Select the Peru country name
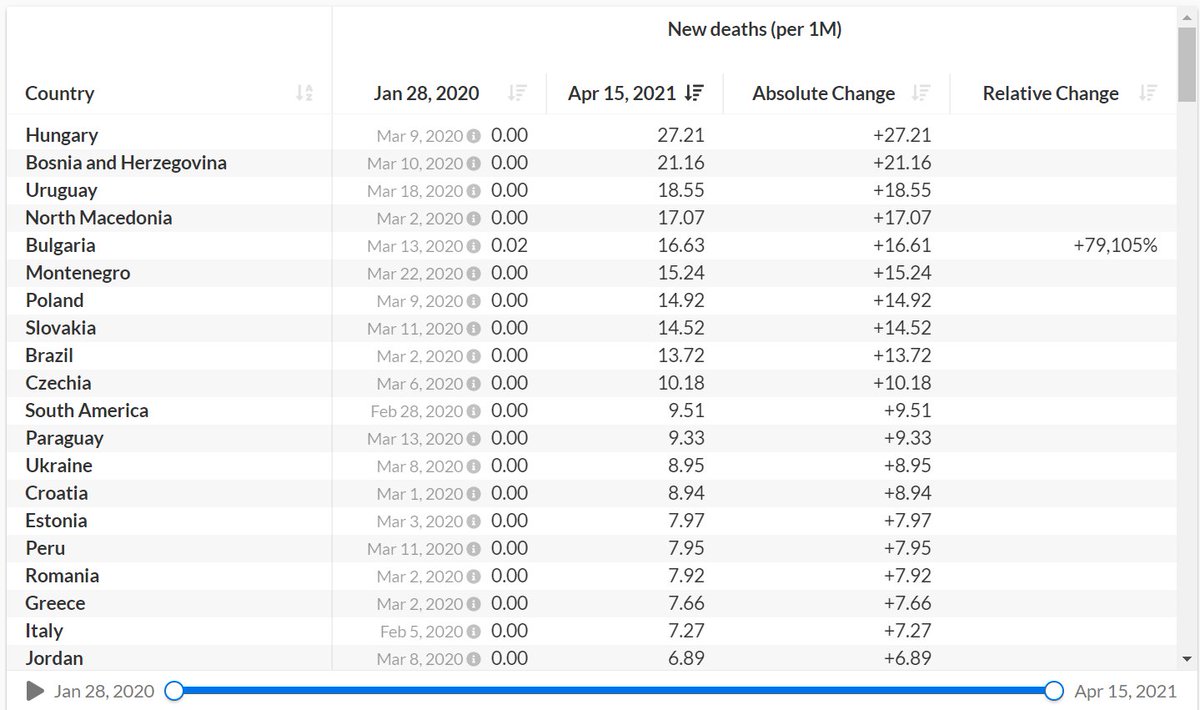 (x=45, y=549)
